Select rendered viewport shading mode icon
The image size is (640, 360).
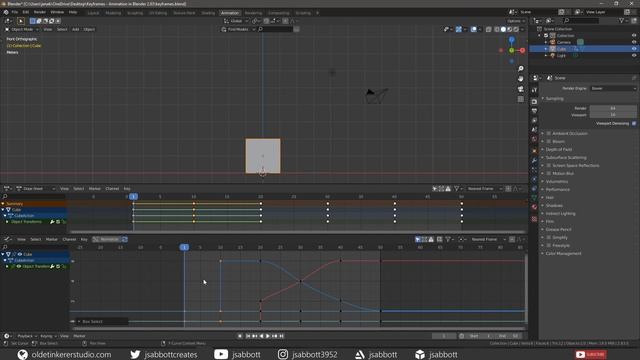[x=516, y=29]
